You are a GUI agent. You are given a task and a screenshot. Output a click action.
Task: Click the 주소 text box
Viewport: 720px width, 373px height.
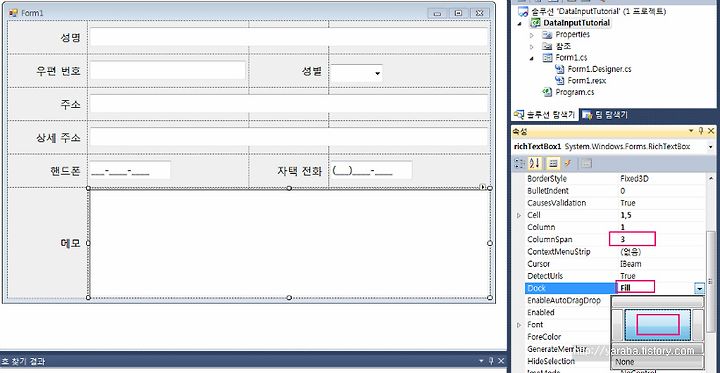289,104
